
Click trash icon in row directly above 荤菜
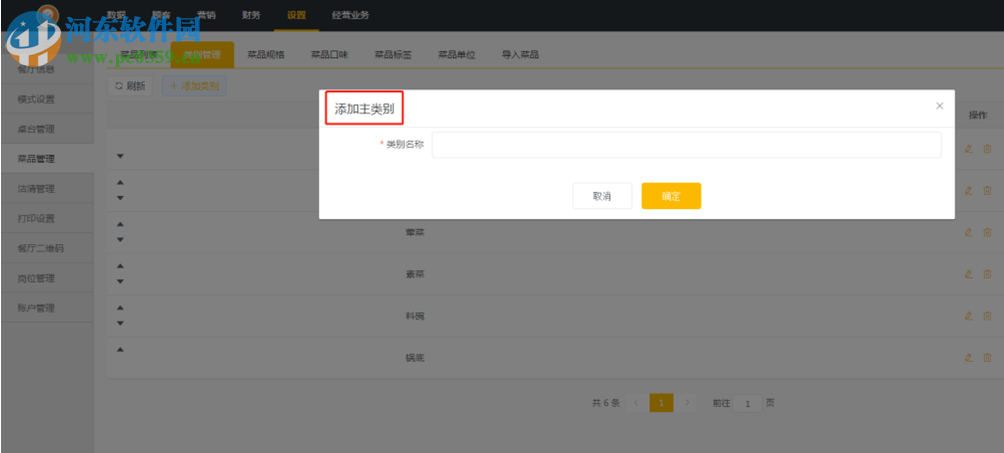(x=987, y=190)
